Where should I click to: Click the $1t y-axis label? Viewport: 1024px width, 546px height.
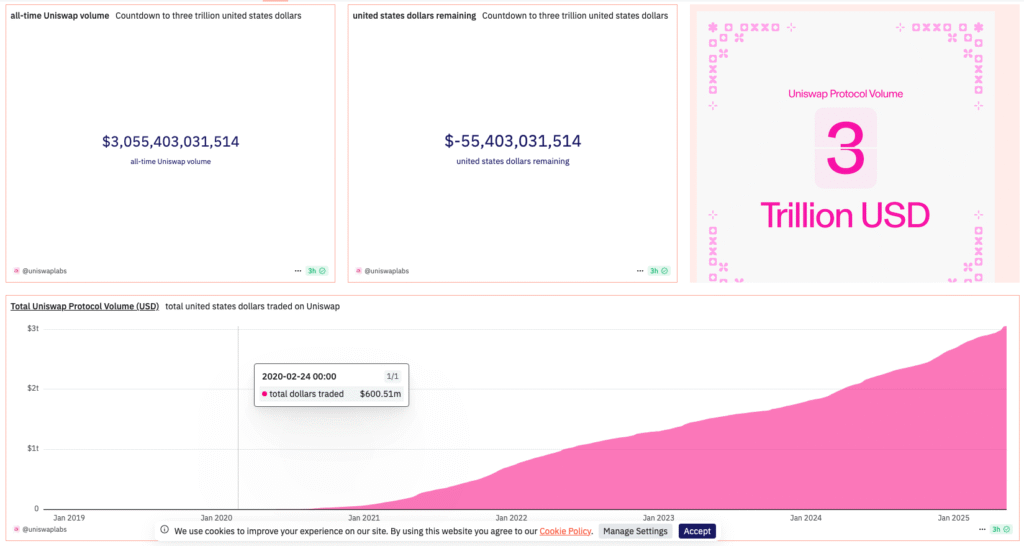[x=33, y=449]
